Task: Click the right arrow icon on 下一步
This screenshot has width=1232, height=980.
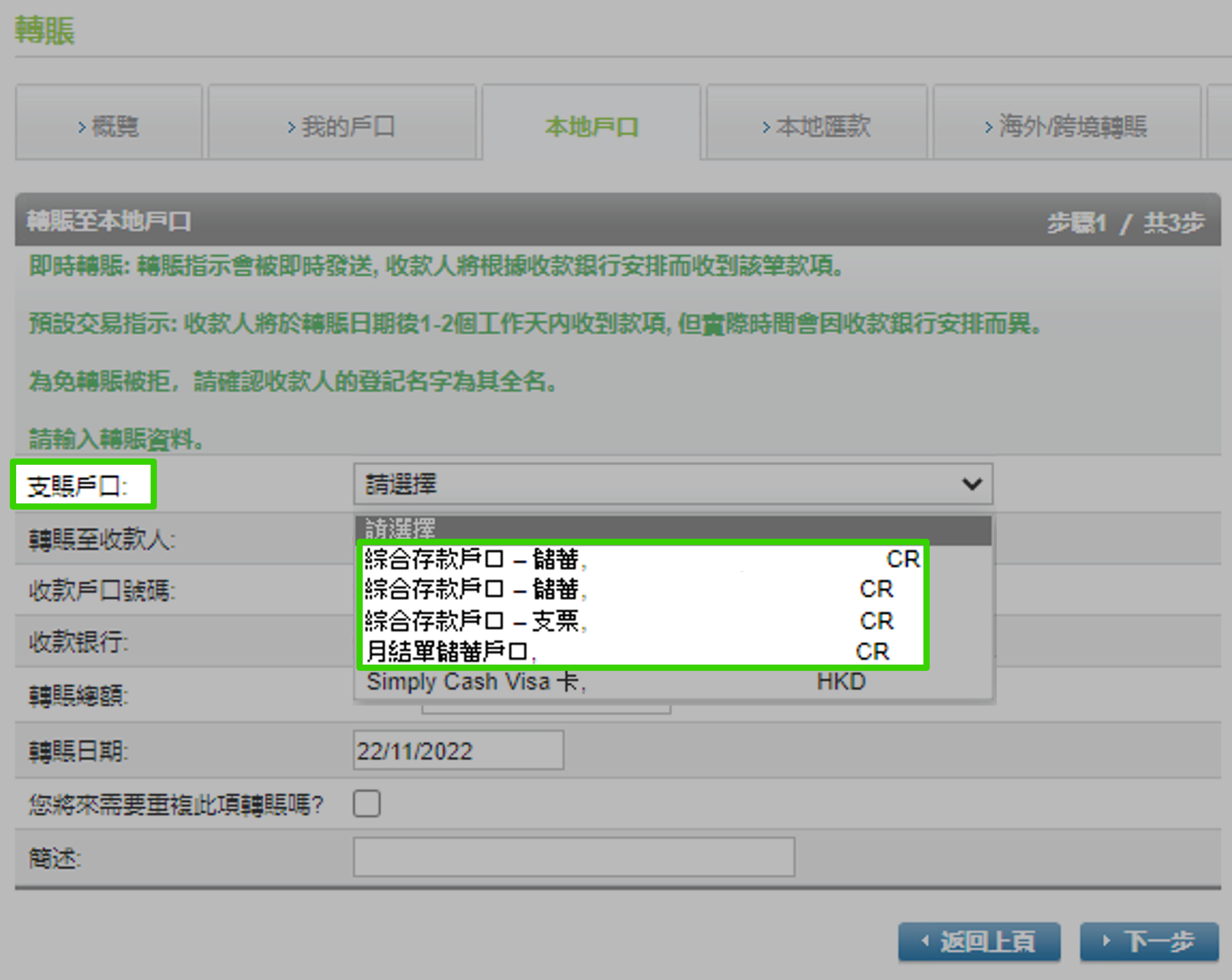Action: [1106, 941]
